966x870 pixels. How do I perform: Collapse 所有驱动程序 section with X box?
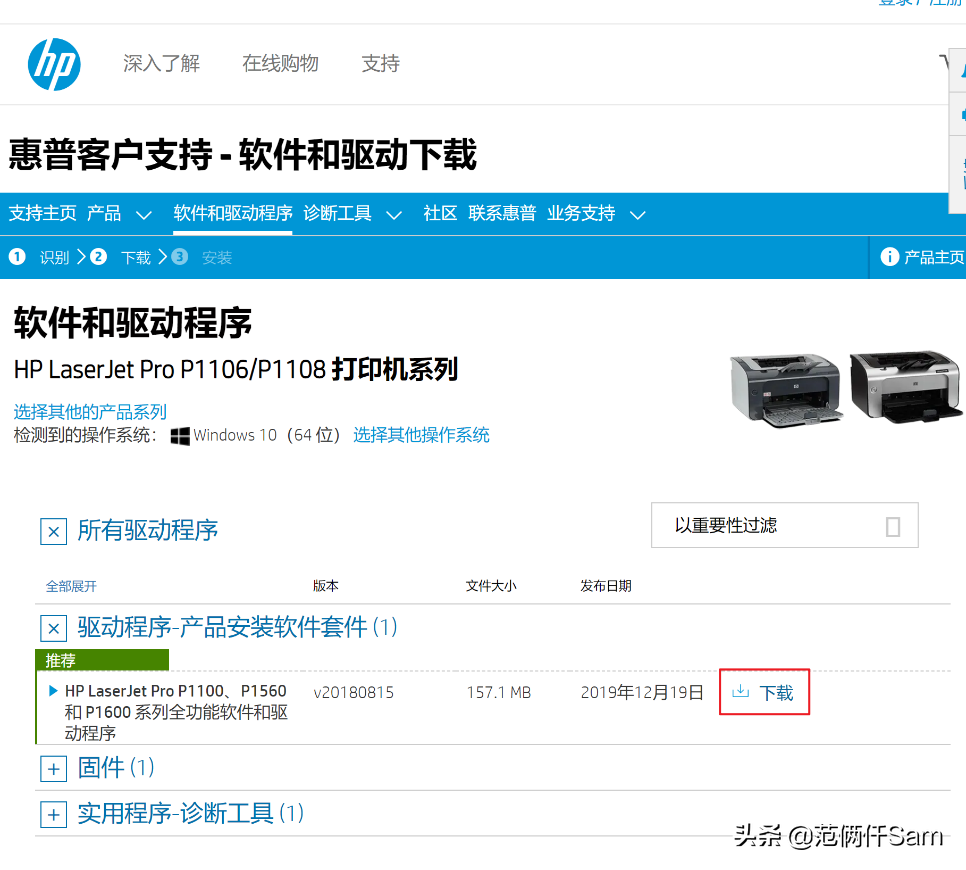coord(54,531)
